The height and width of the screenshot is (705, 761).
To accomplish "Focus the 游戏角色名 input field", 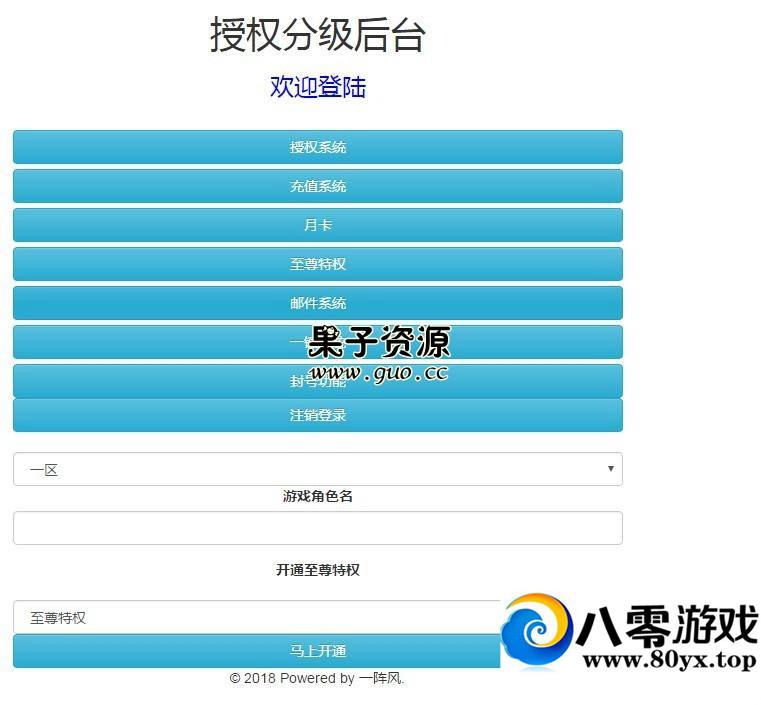I will pos(317,528).
